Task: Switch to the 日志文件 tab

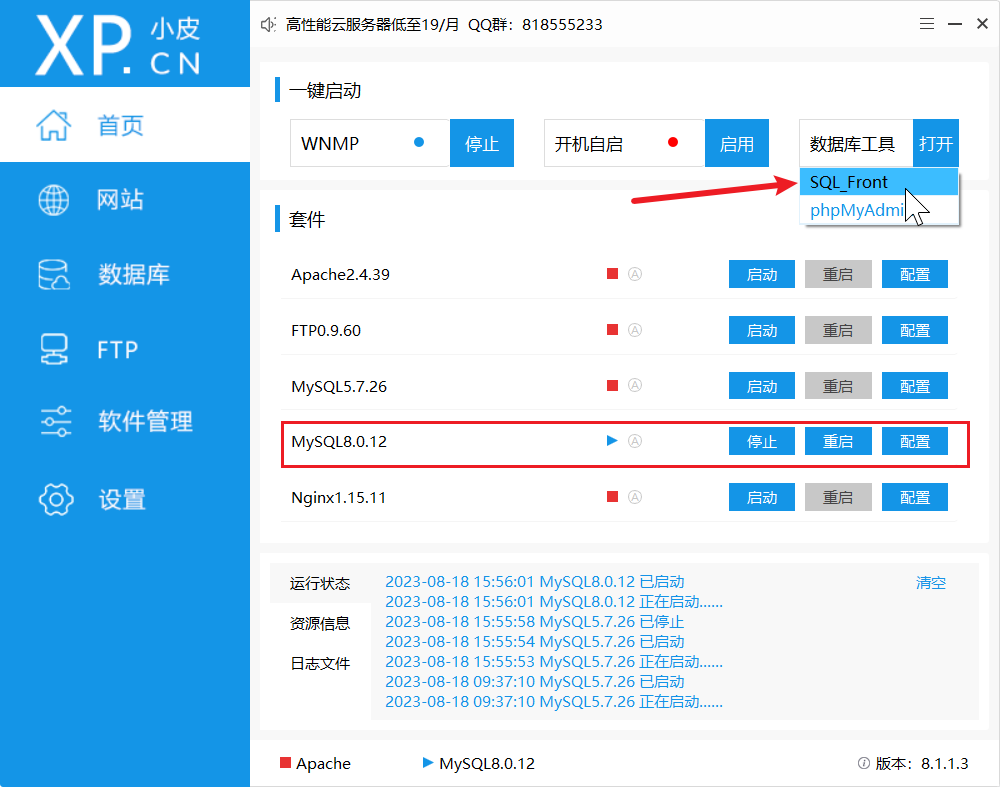Action: [320, 664]
